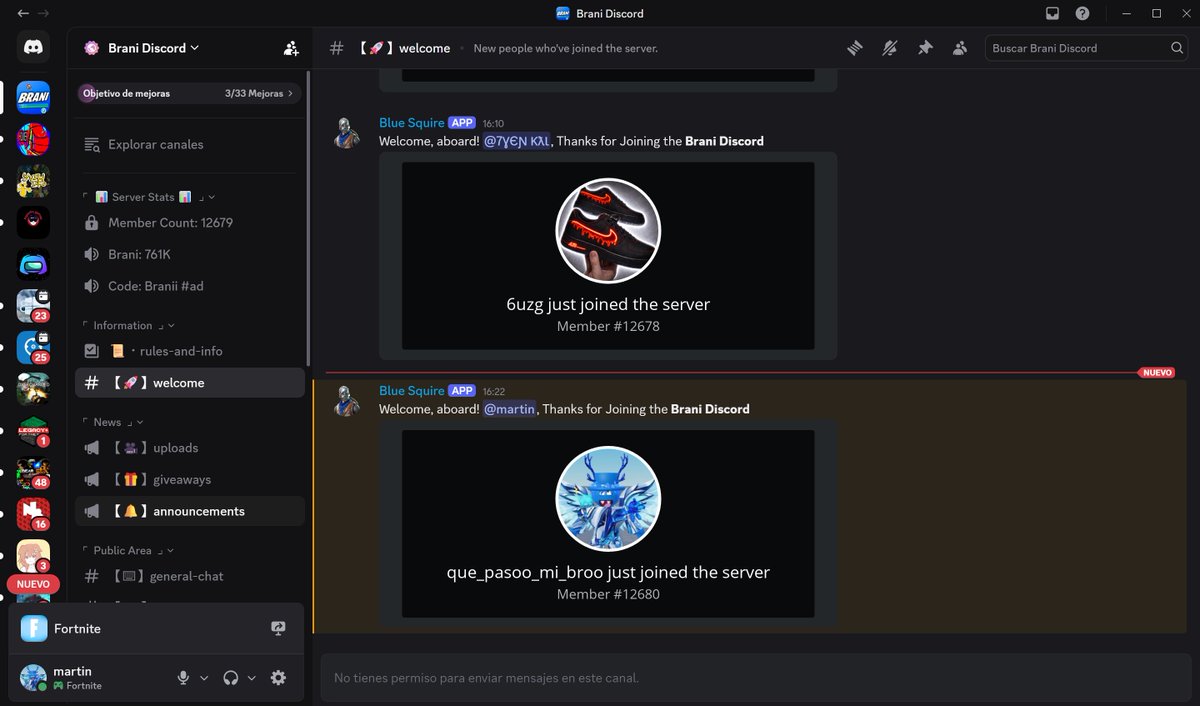Open the rules-and-info channel

point(190,351)
